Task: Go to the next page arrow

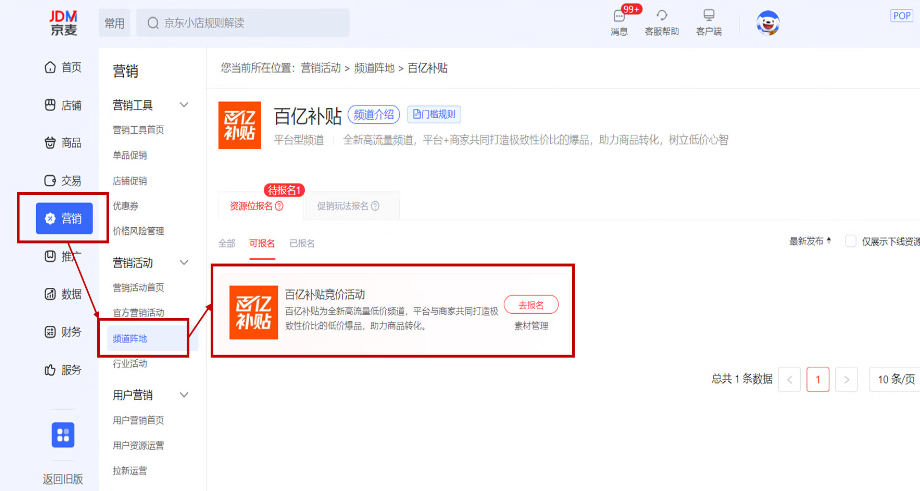Action: pos(846,380)
